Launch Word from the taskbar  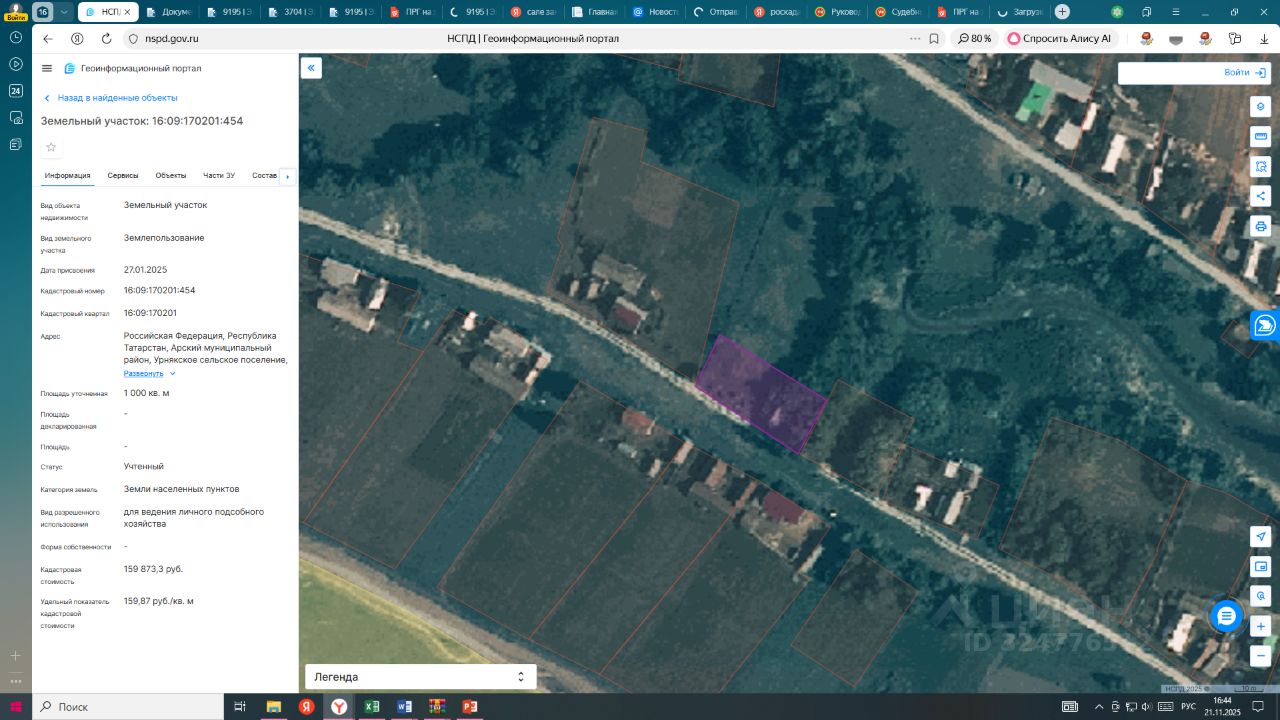coord(404,706)
